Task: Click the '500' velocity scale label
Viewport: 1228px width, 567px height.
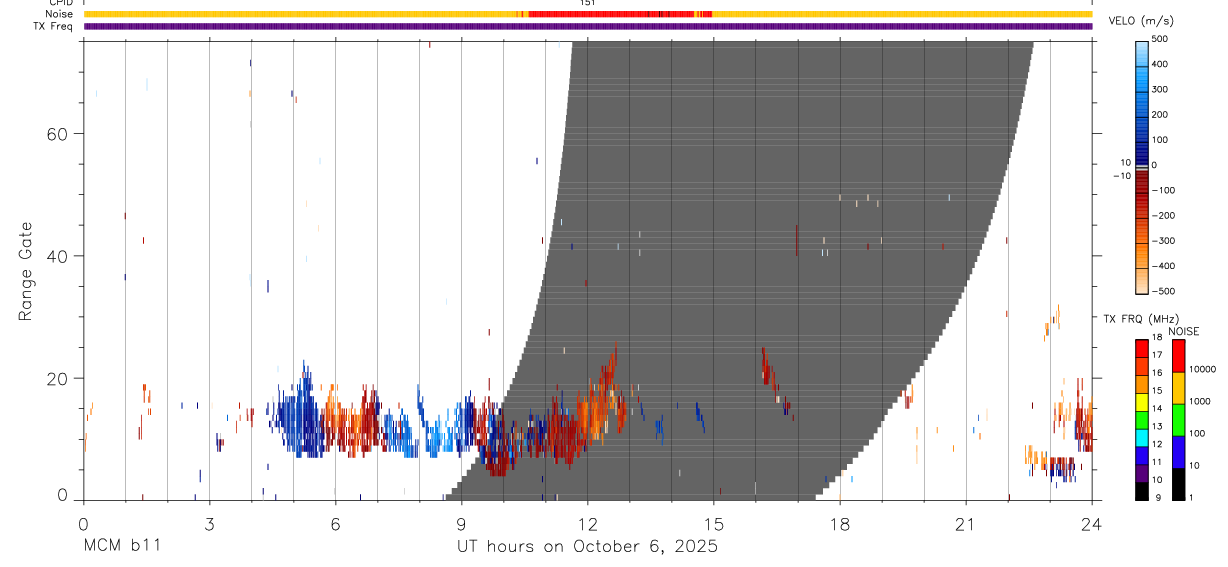Action: pyautogui.click(x=1160, y=39)
